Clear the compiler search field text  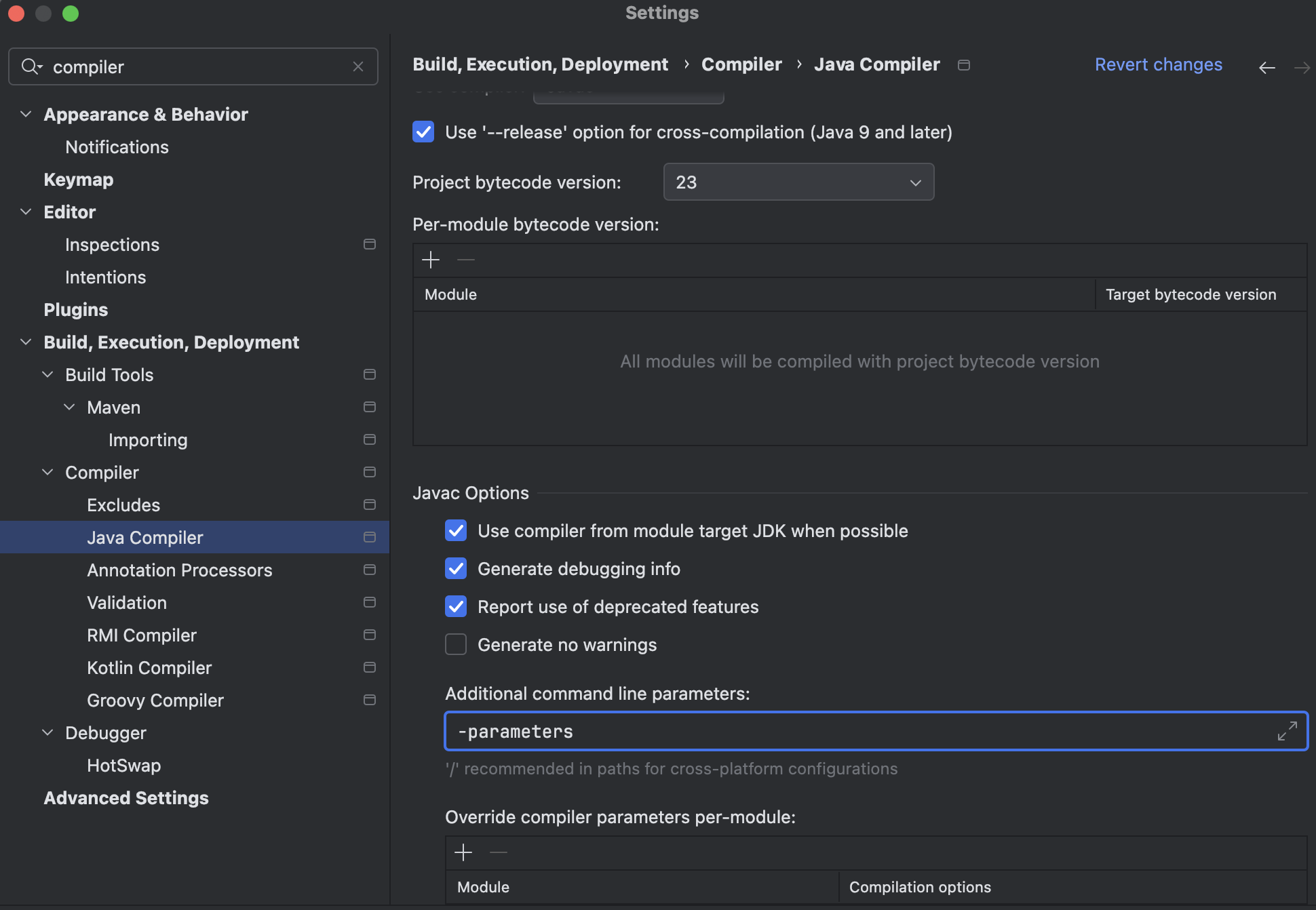pyautogui.click(x=358, y=66)
